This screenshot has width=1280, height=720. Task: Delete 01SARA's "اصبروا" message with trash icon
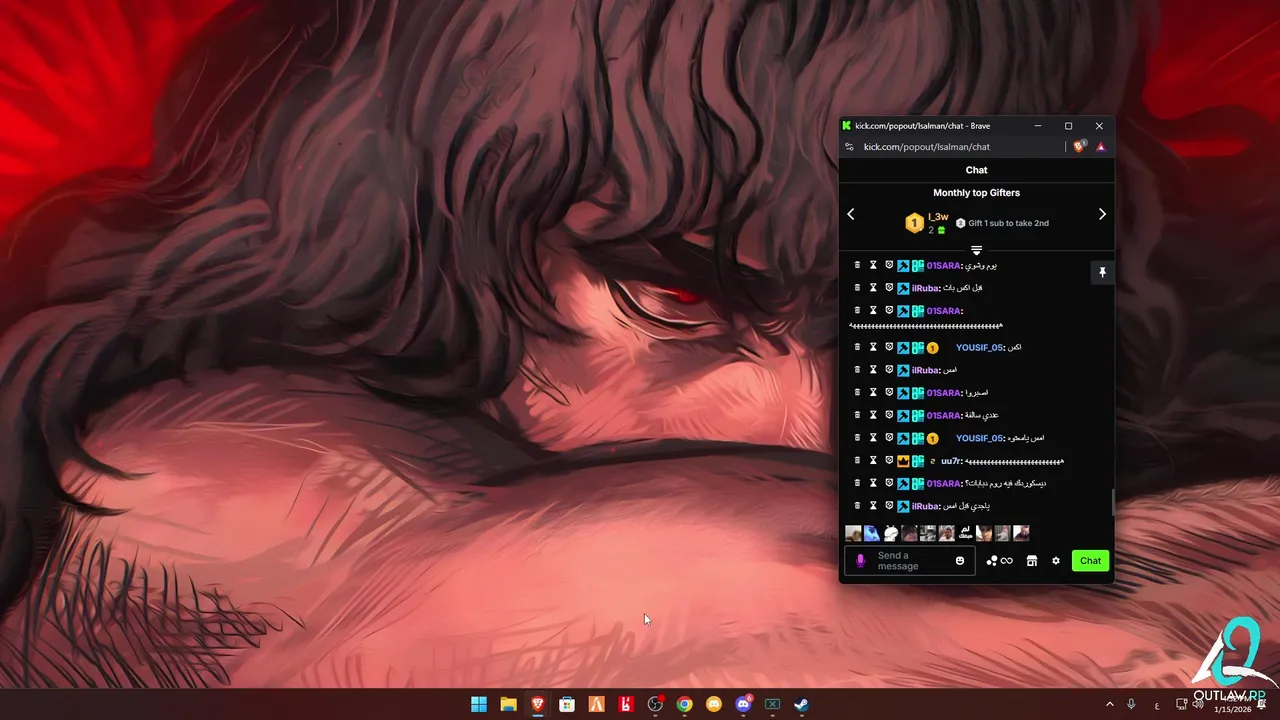coord(857,392)
